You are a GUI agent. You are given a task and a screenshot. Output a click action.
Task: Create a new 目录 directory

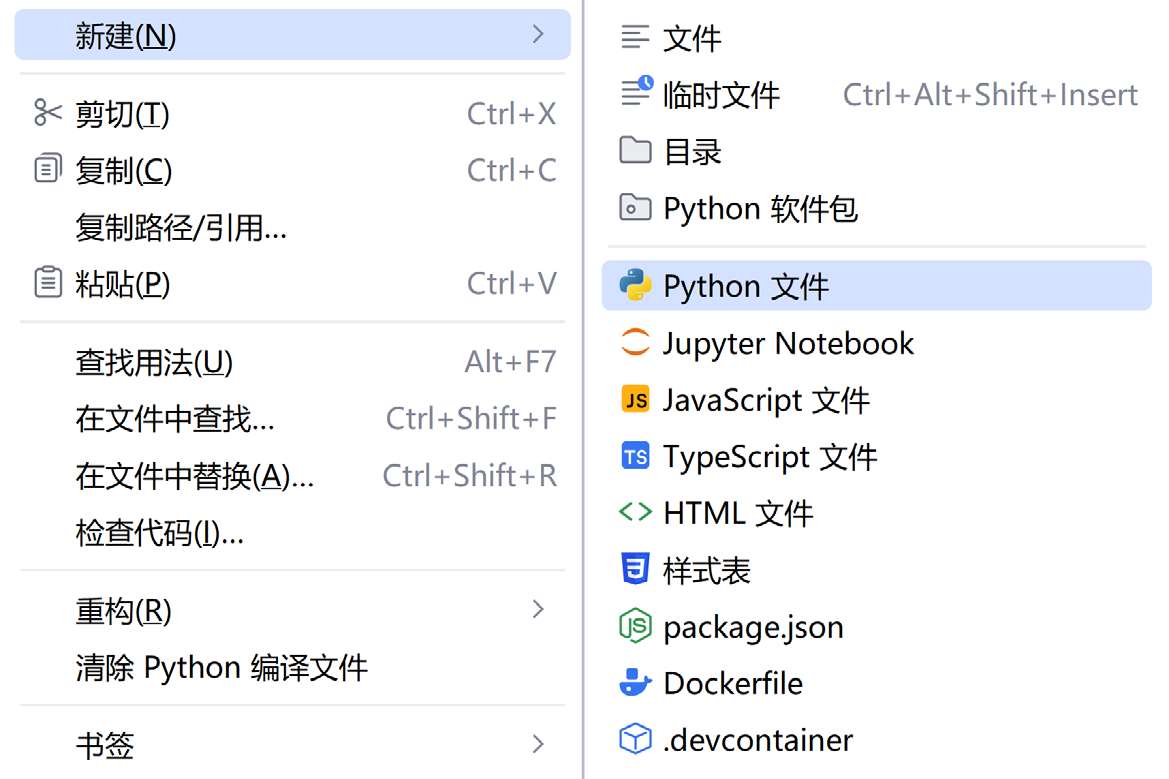pyautogui.click(x=692, y=152)
